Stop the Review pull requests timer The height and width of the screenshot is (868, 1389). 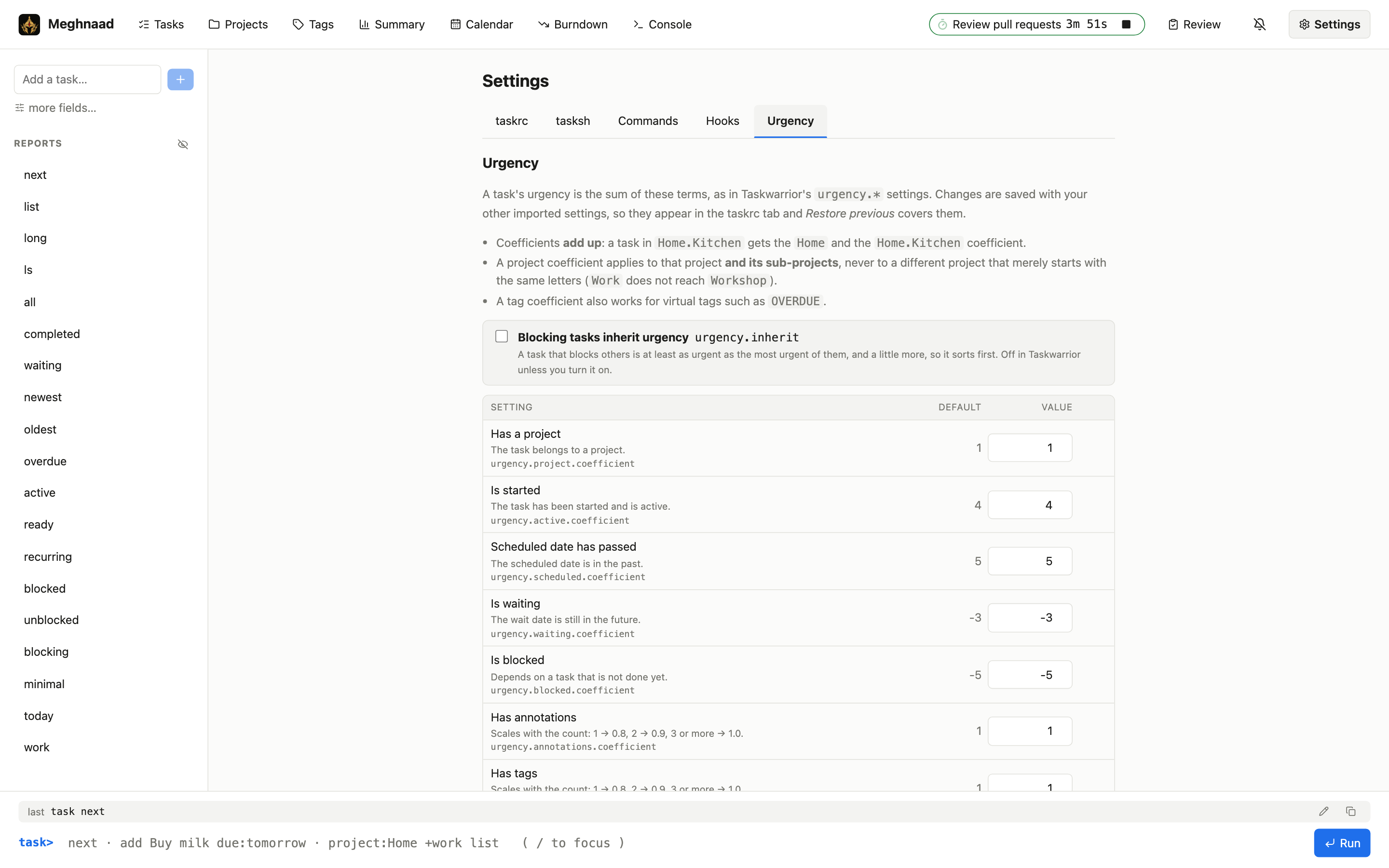pos(1126,24)
